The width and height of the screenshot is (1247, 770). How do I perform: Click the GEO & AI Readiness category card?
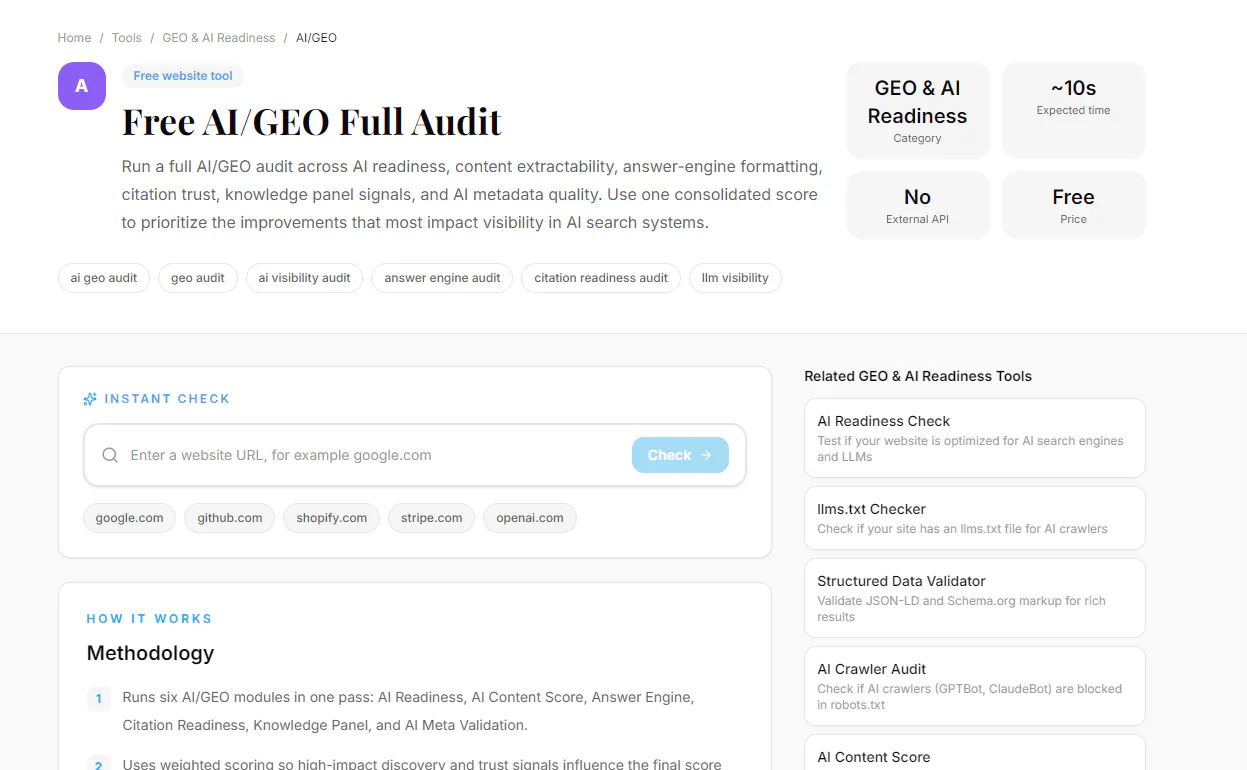pyautogui.click(x=918, y=110)
